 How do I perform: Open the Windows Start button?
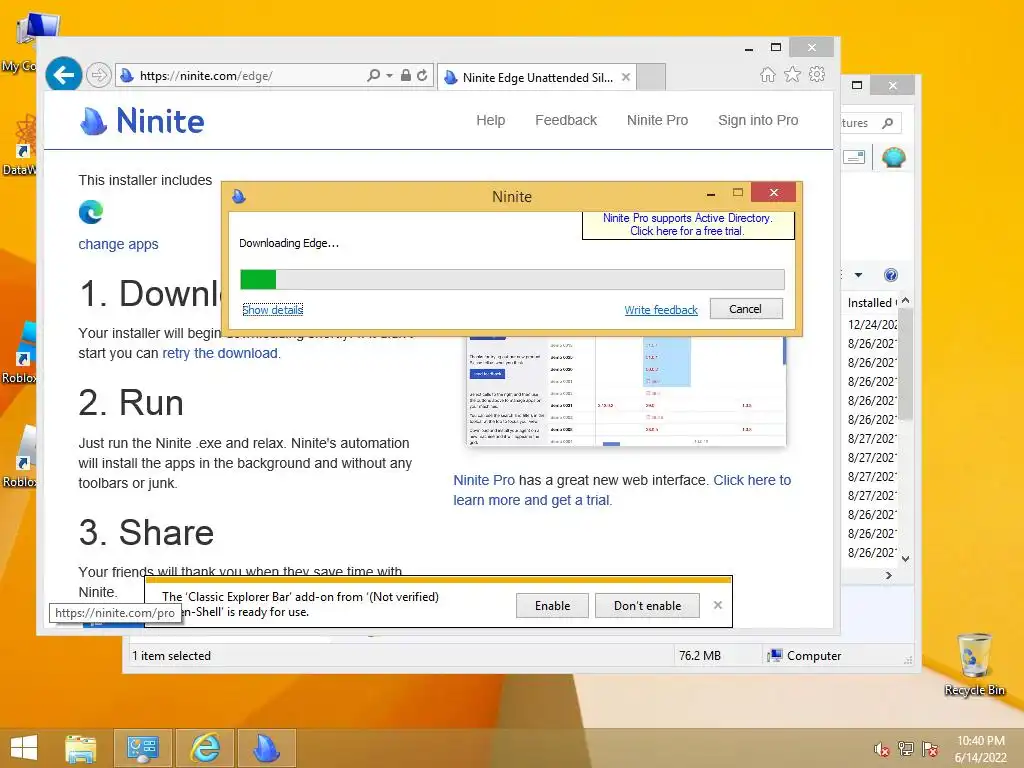coord(24,748)
